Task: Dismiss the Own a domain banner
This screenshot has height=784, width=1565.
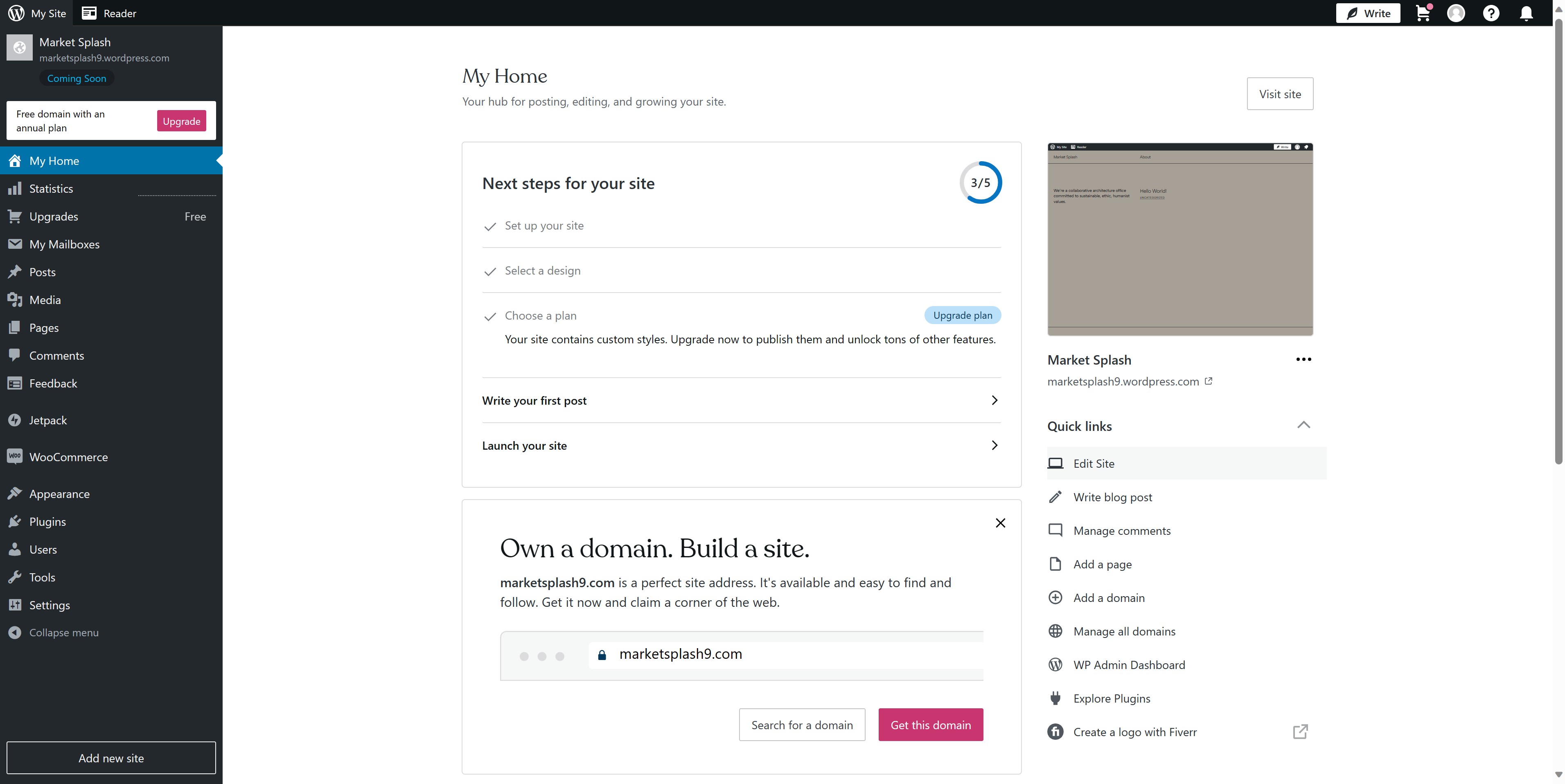Action: pyautogui.click(x=1000, y=523)
